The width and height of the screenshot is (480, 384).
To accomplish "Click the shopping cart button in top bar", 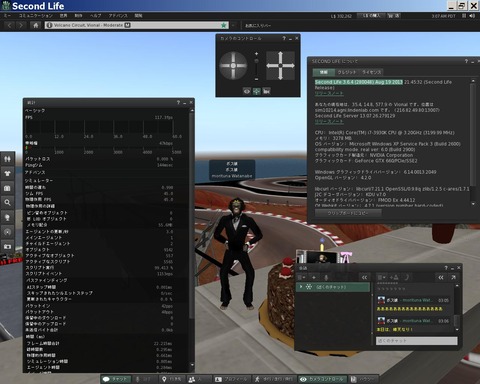I will 393,16.
